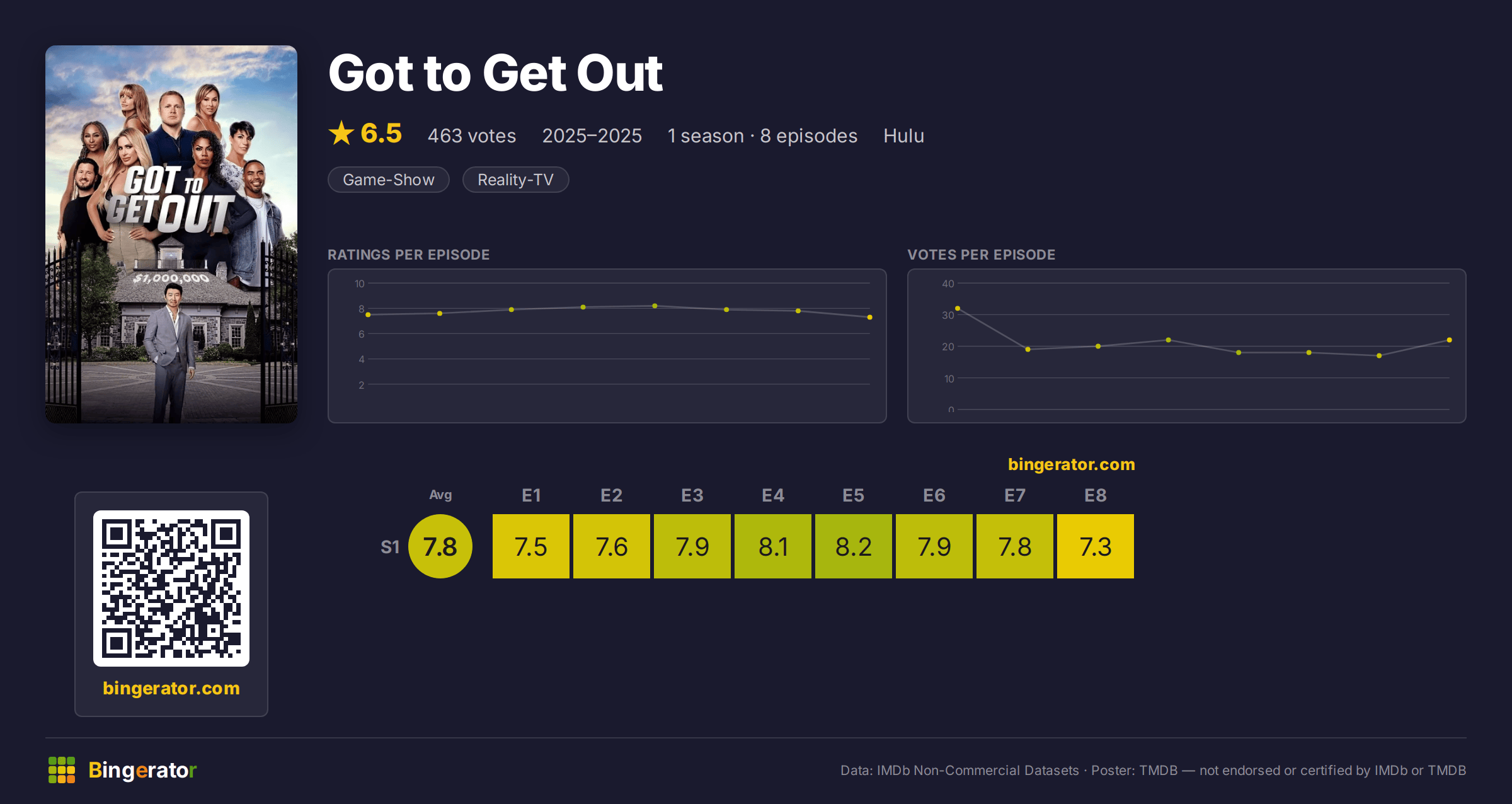Select the E8 rating tile 7.3

[1096, 546]
